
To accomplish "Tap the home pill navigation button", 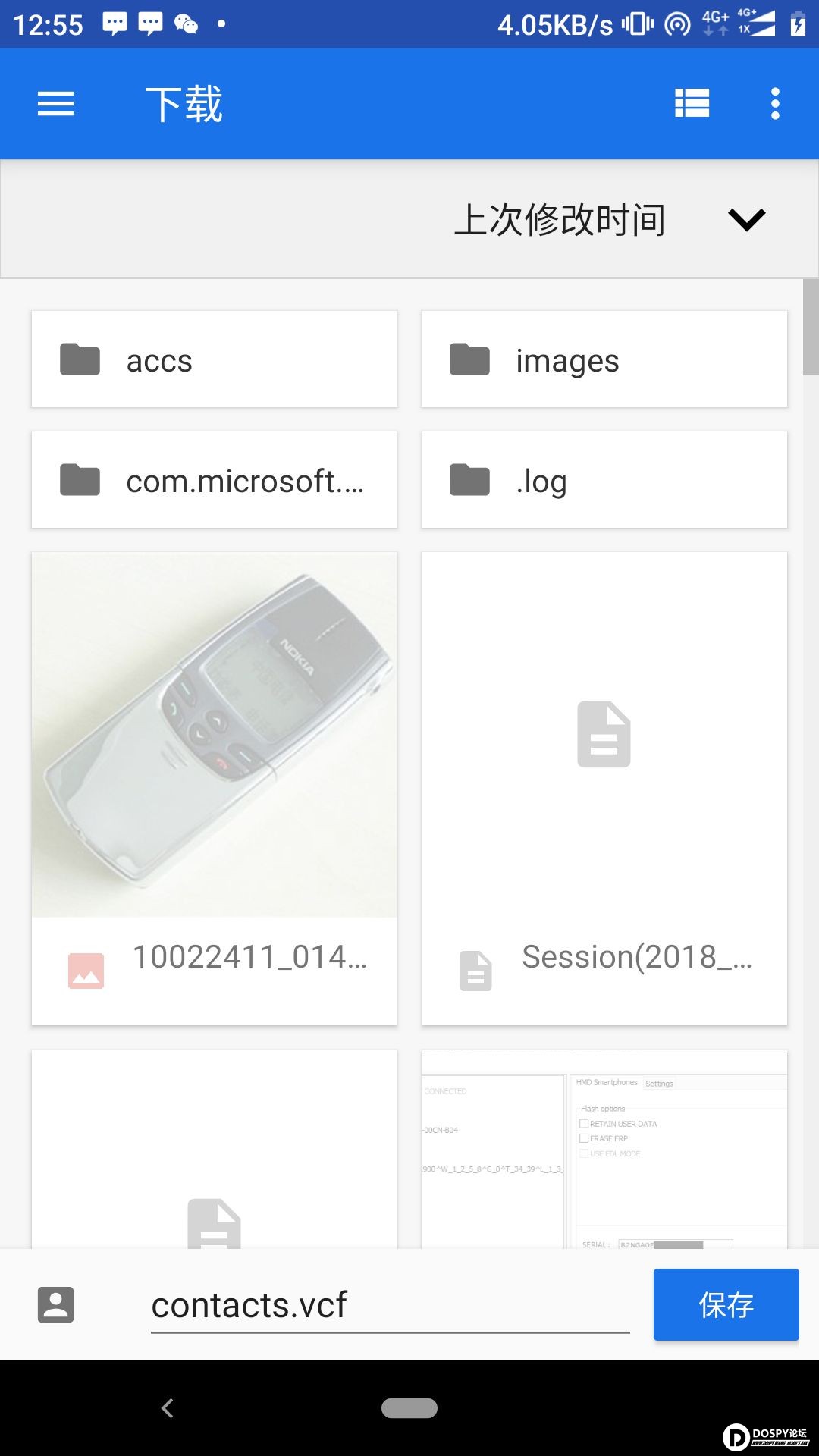I will point(409,1408).
